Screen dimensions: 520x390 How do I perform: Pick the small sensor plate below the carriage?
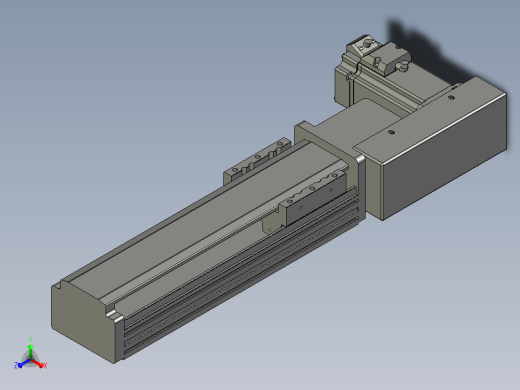pyautogui.click(x=272, y=225)
